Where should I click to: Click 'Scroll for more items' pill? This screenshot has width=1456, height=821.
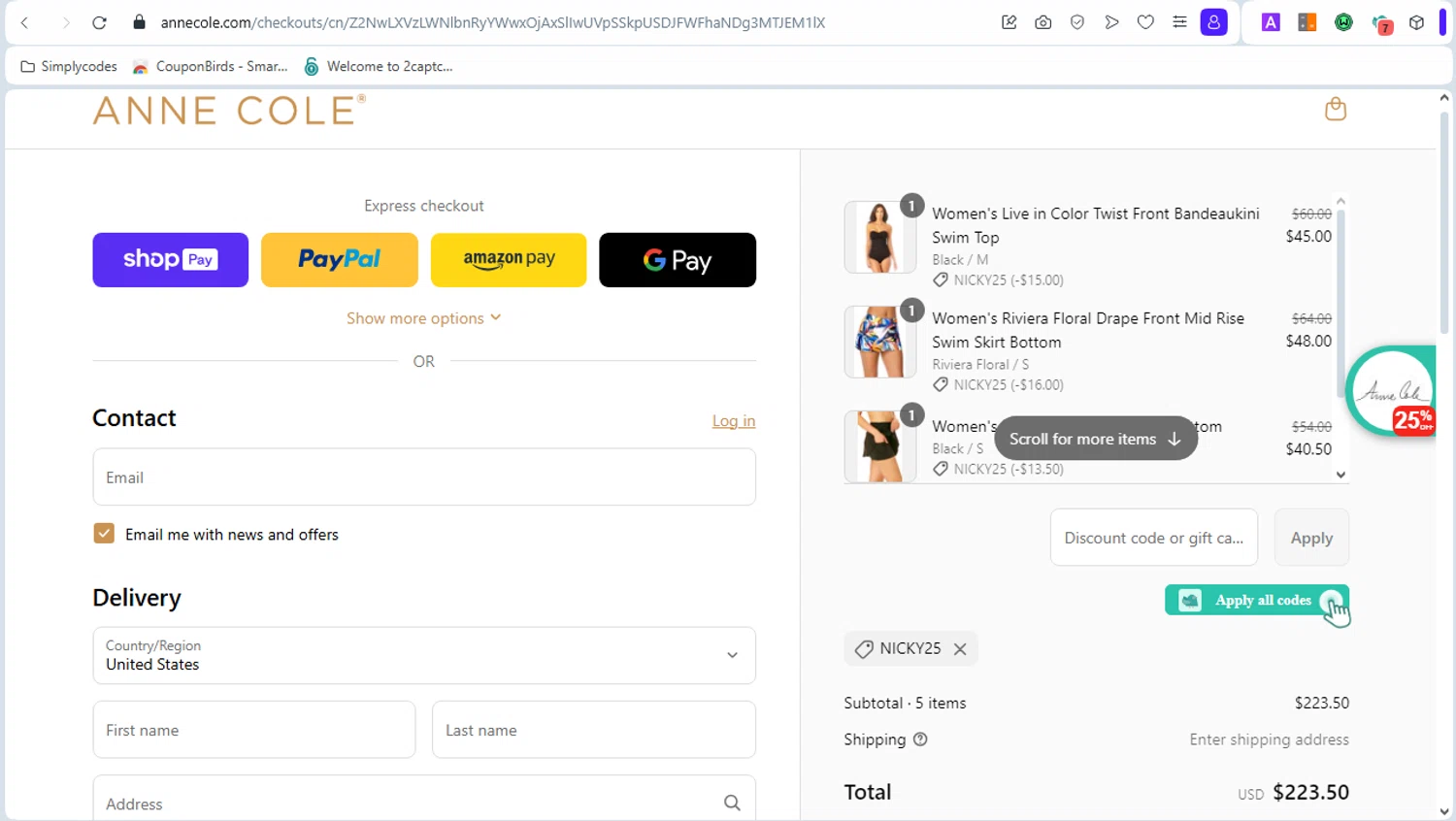point(1096,439)
